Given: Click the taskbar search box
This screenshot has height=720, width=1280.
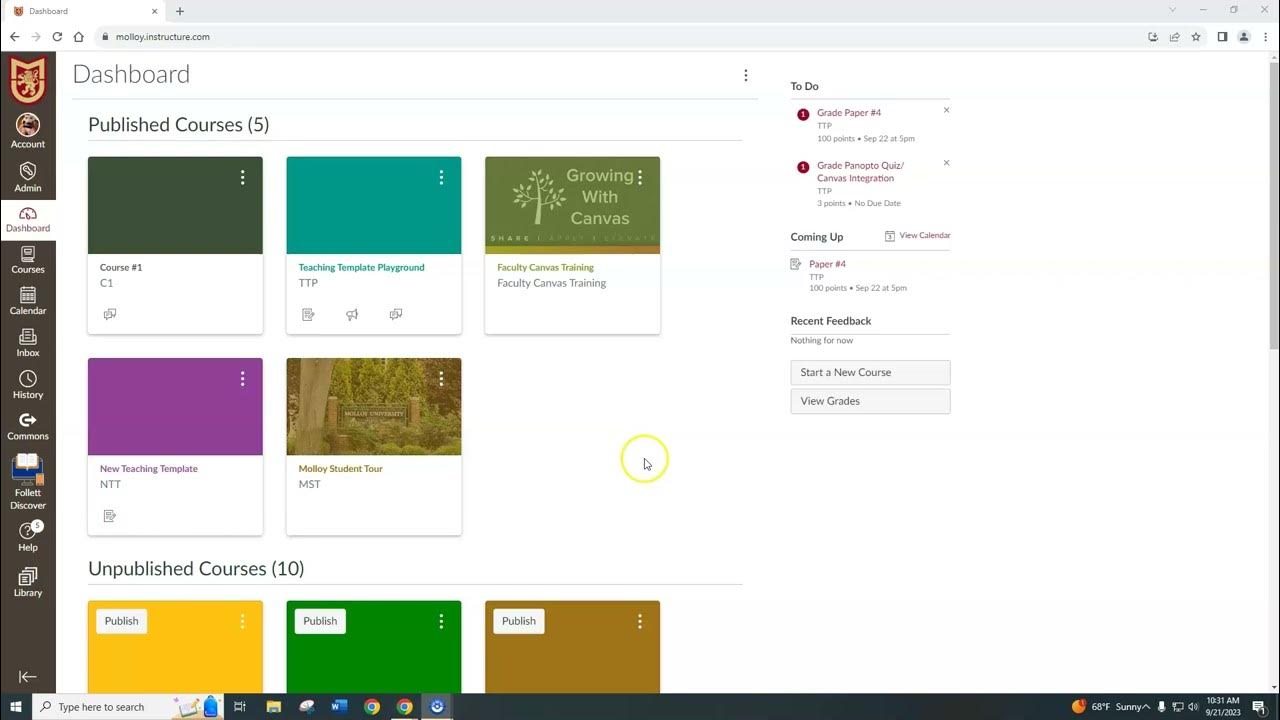Looking at the screenshot, I should point(130,706).
